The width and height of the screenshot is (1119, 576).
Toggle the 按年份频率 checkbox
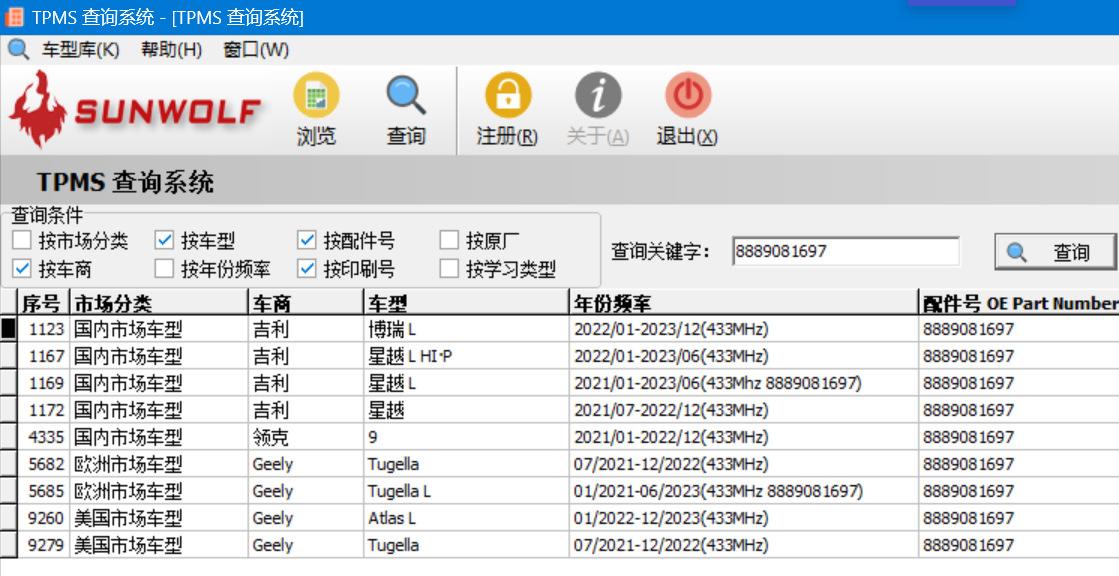pyautogui.click(x=164, y=268)
